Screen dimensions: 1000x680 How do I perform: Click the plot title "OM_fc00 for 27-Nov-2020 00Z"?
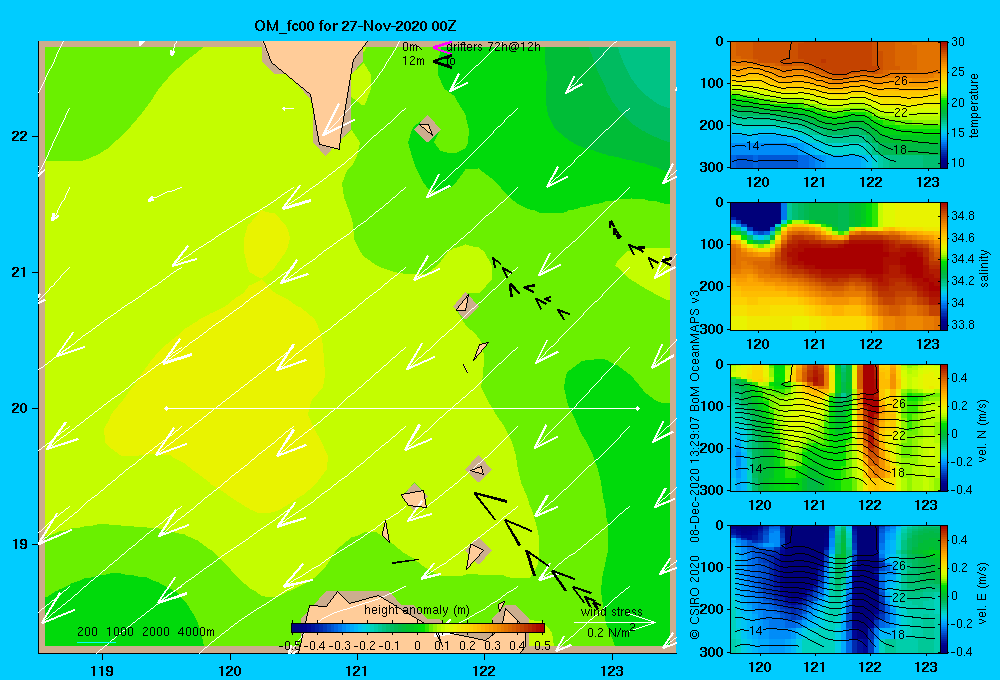355,26
